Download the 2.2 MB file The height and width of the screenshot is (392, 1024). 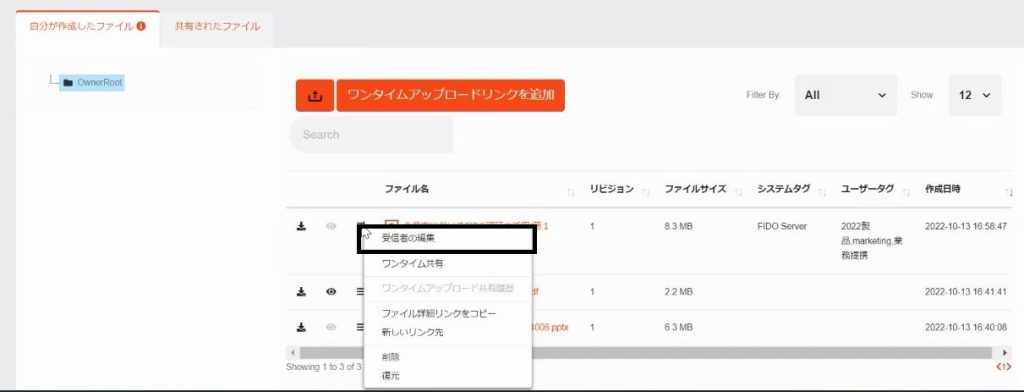pos(301,291)
